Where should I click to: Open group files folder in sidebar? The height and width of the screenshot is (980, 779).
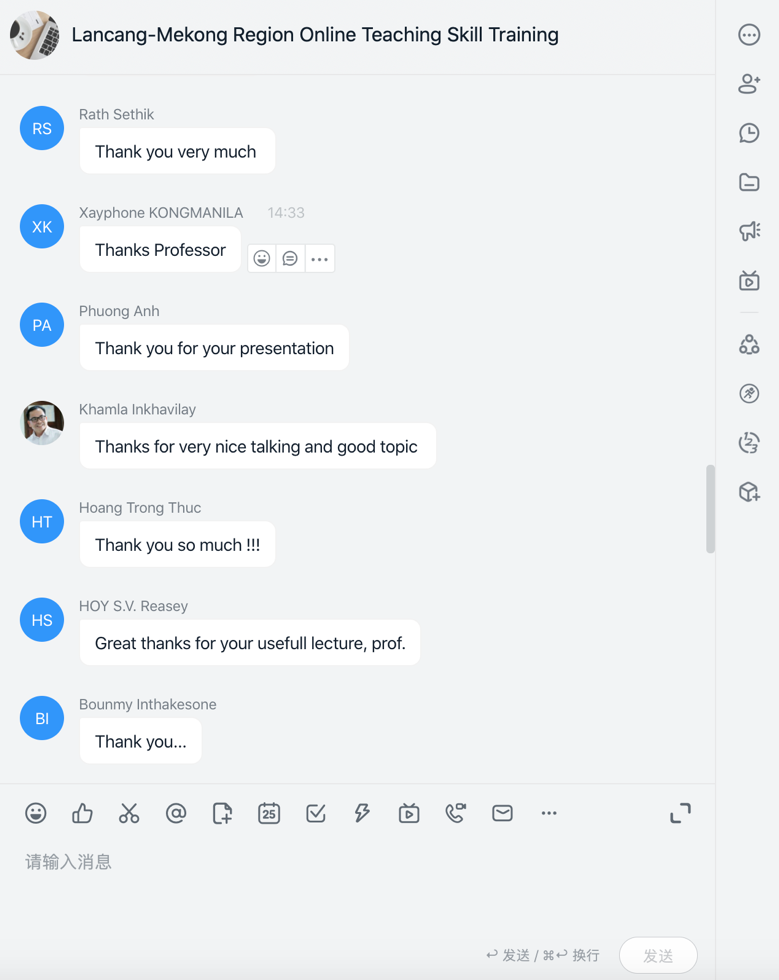click(x=749, y=182)
